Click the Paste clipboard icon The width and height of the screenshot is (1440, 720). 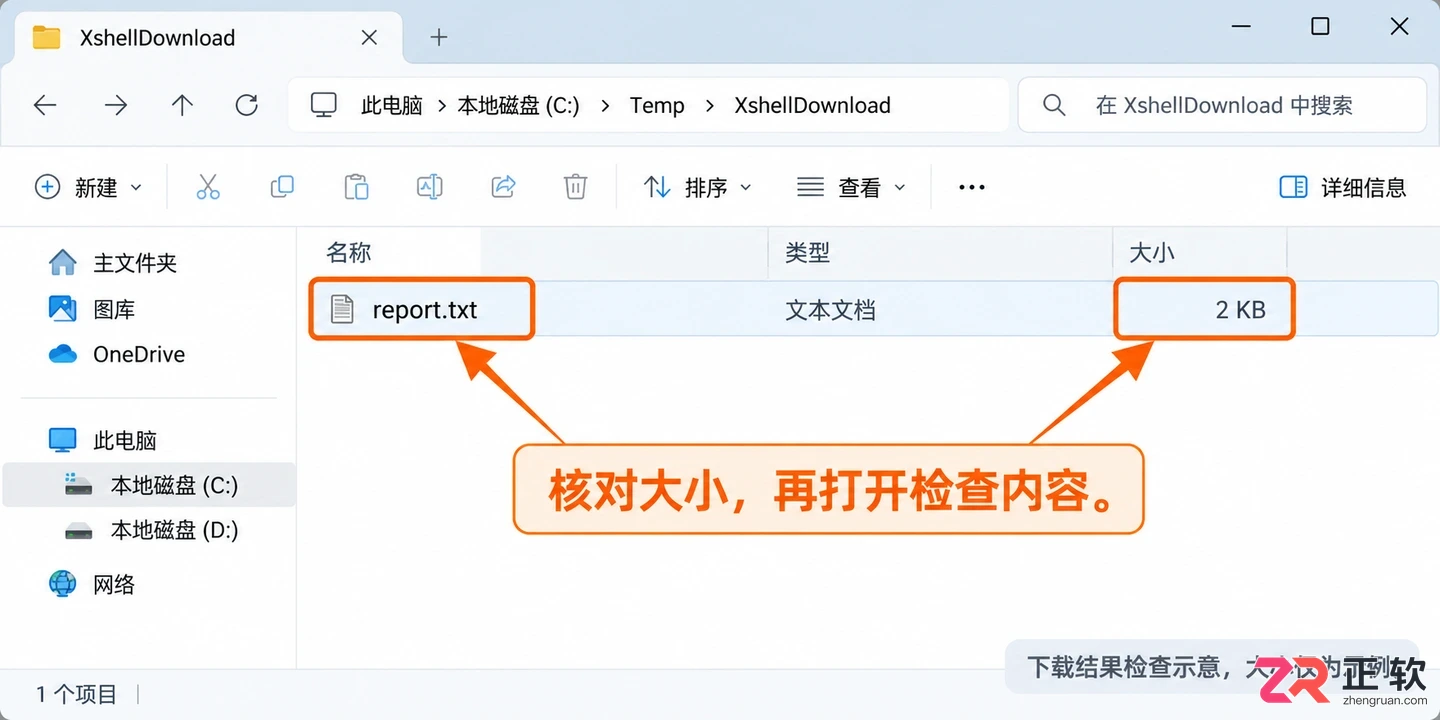point(356,187)
